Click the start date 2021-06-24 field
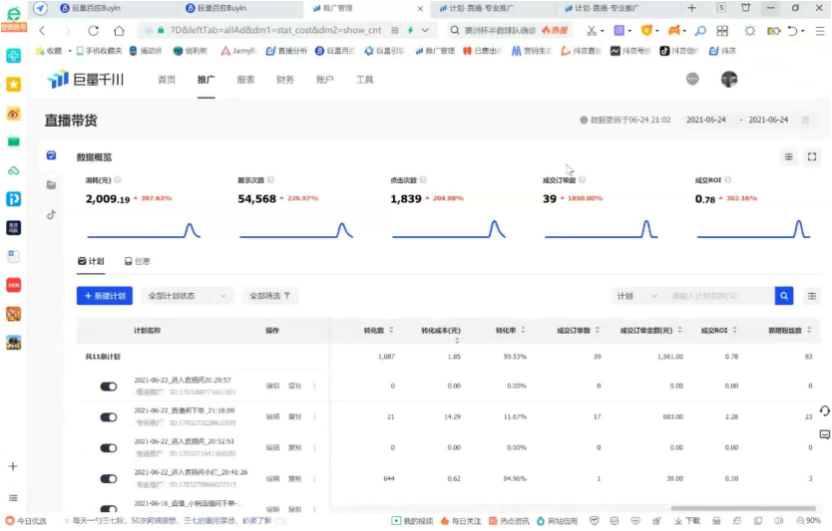The width and height of the screenshot is (832, 531). coord(706,120)
